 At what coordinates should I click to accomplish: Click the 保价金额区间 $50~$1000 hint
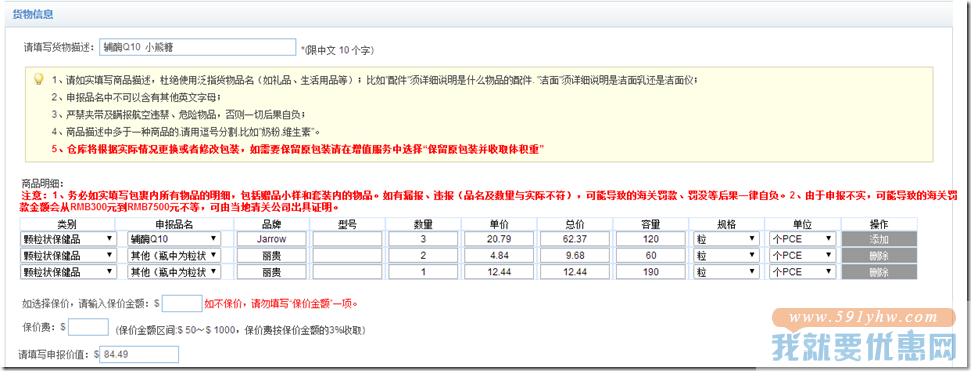(240, 331)
